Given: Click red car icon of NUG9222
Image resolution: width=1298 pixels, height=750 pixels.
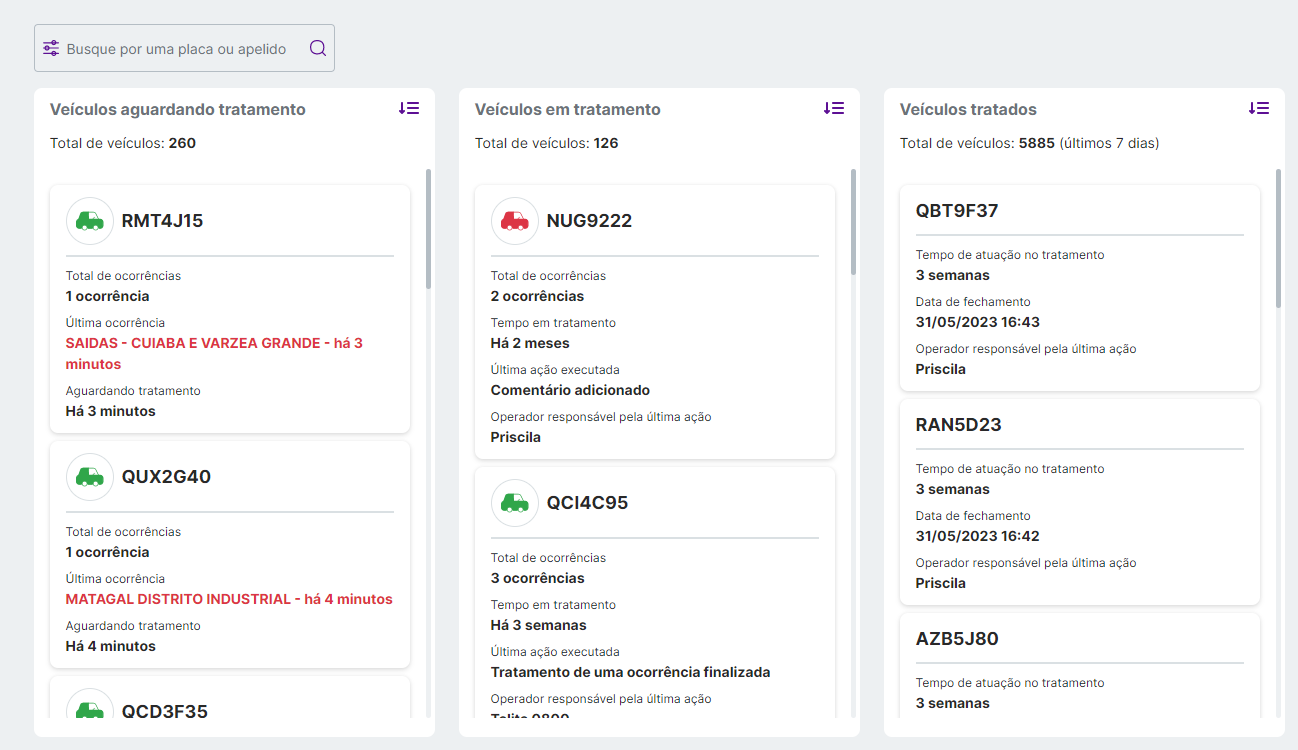Looking at the screenshot, I should pyautogui.click(x=515, y=221).
